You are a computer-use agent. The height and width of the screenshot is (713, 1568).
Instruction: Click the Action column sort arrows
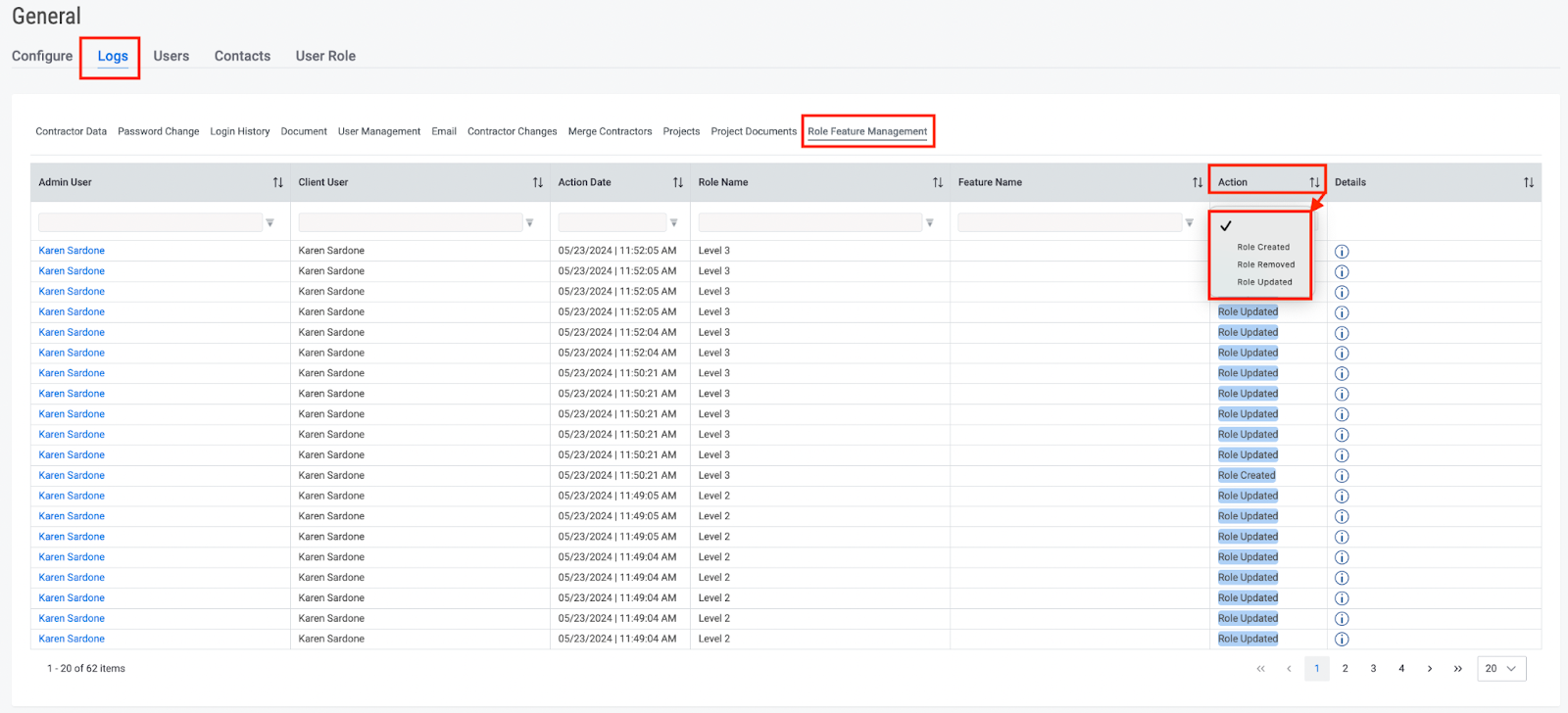pyautogui.click(x=1314, y=183)
